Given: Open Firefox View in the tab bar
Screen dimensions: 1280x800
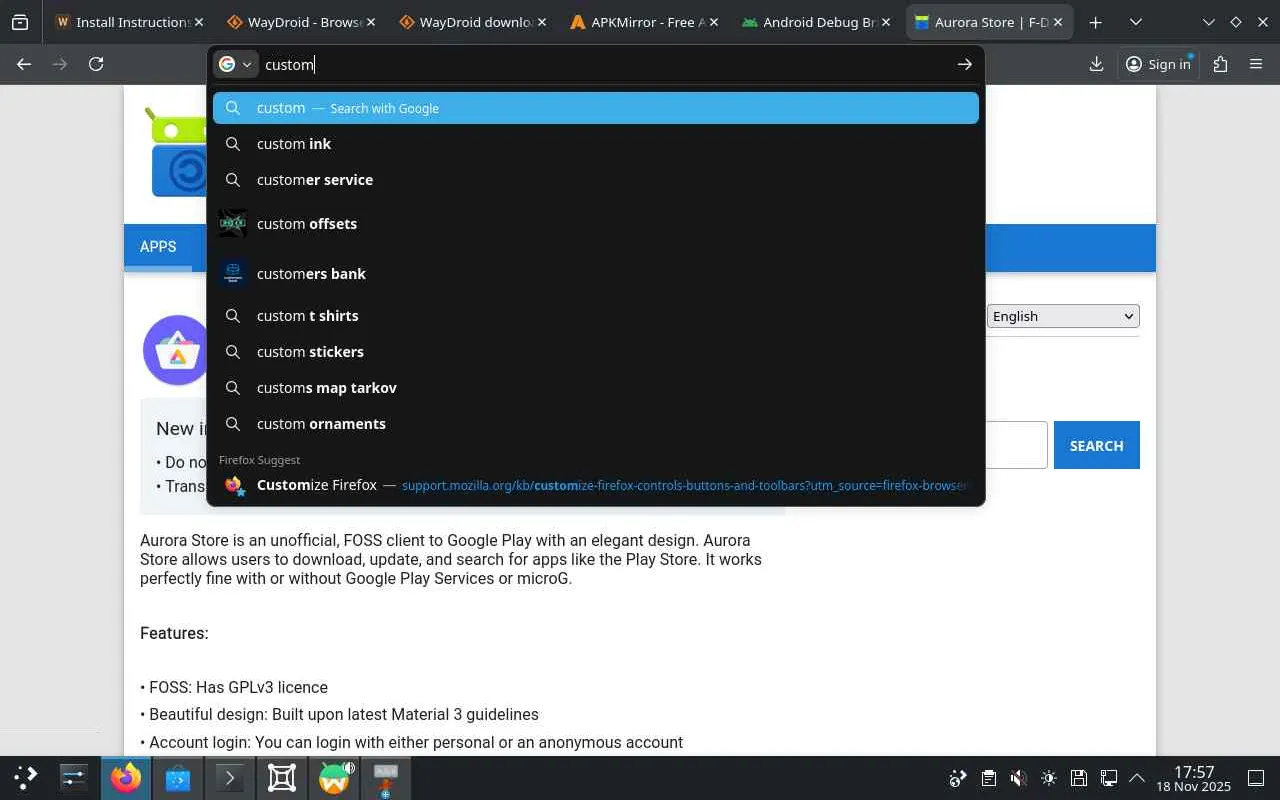Looking at the screenshot, I should 20,22.
